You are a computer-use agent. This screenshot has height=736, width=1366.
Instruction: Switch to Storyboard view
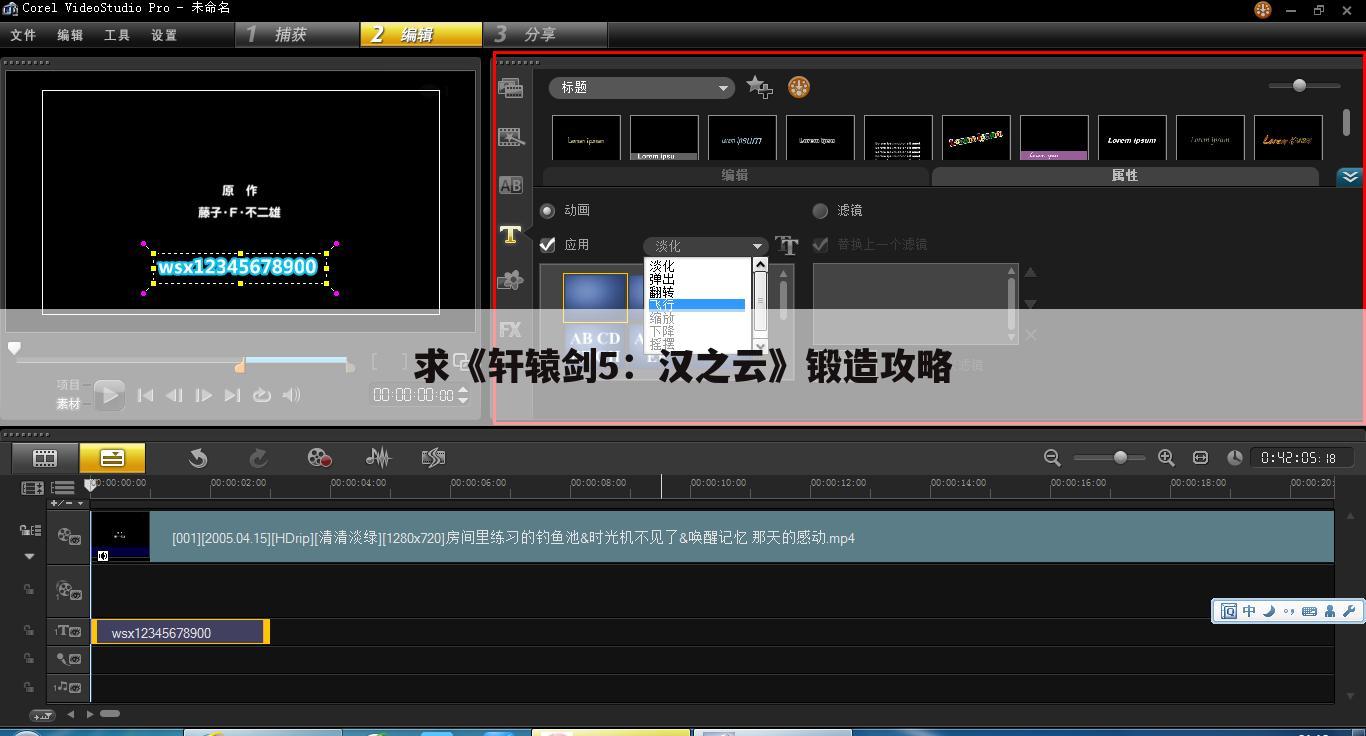(45, 458)
